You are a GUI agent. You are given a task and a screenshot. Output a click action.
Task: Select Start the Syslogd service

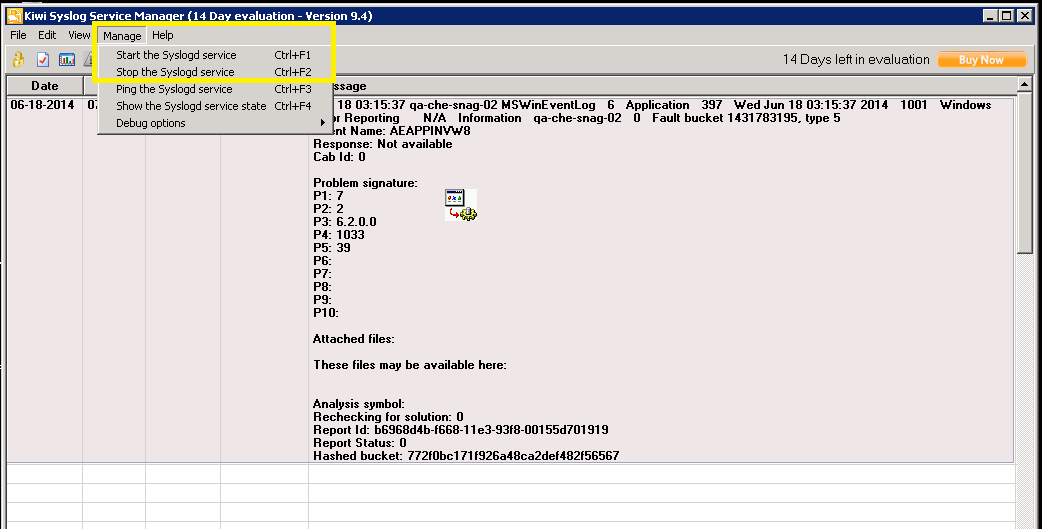[x=176, y=55]
